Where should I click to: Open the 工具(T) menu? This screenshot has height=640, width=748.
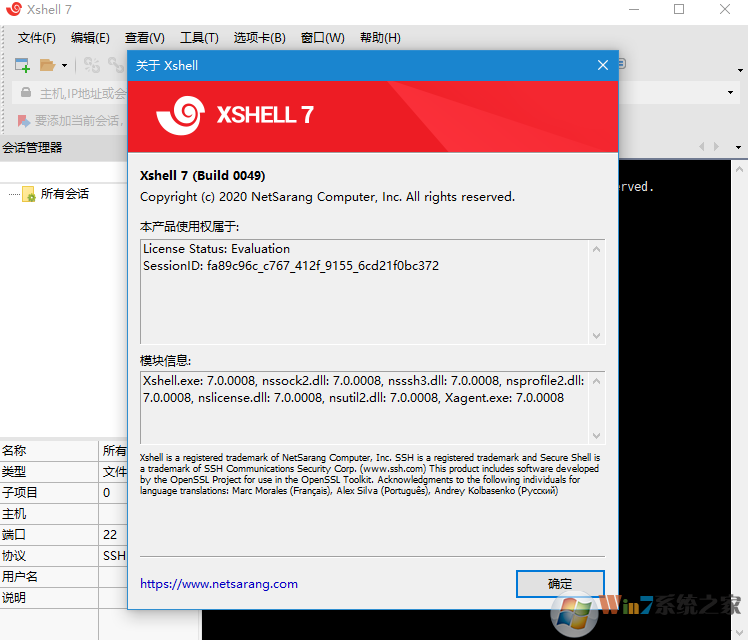coord(199,38)
